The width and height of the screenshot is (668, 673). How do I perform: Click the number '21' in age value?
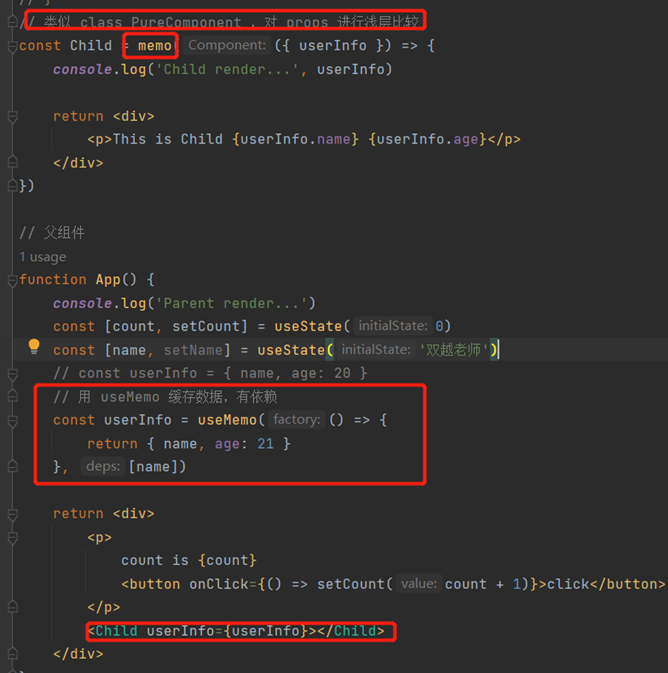tap(265, 444)
